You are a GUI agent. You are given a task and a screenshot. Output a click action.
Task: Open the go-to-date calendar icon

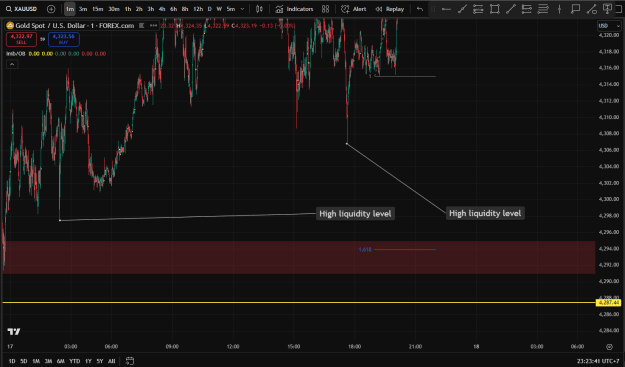[x=130, y=361]
